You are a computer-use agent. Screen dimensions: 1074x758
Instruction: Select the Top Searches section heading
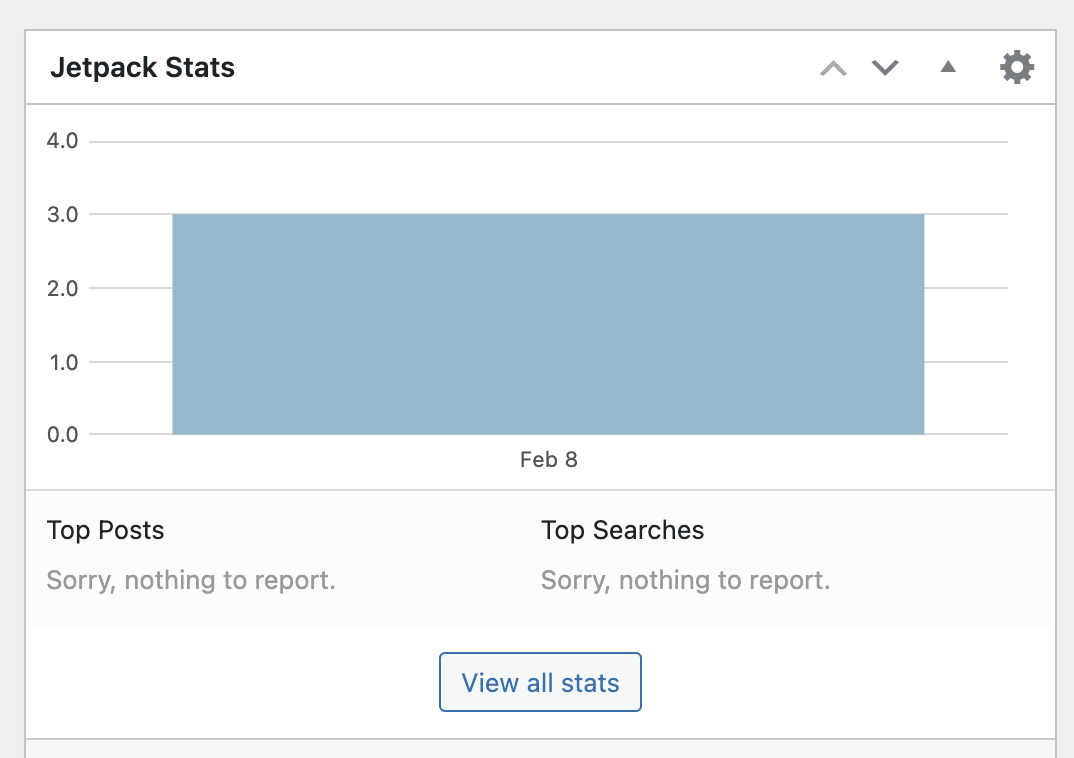(x=622, y=530)
